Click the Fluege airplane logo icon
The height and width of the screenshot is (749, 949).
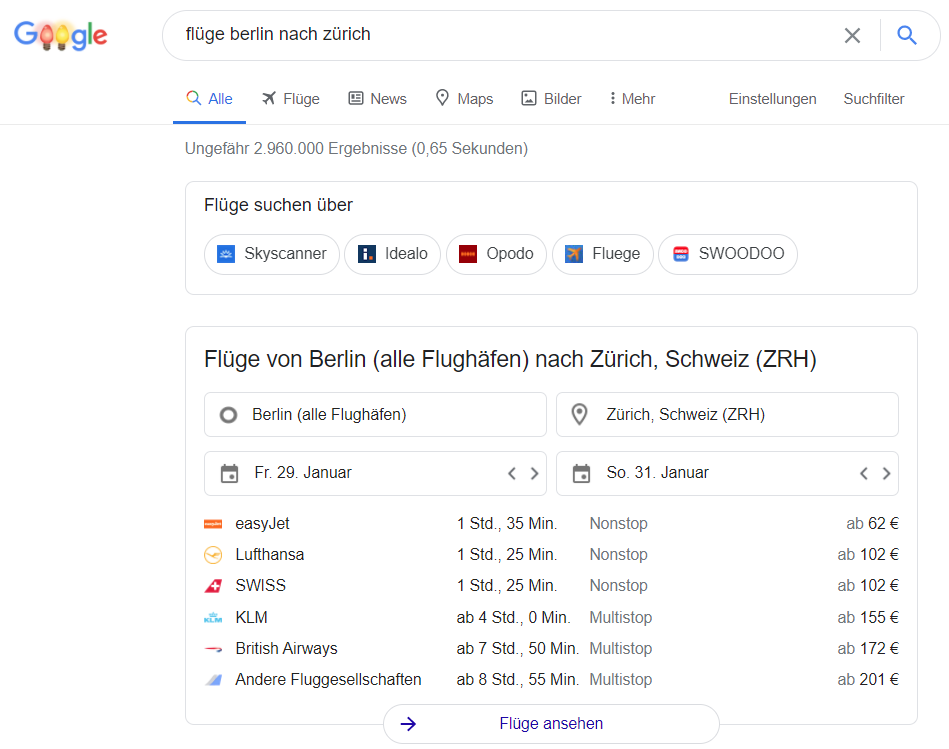574,254
